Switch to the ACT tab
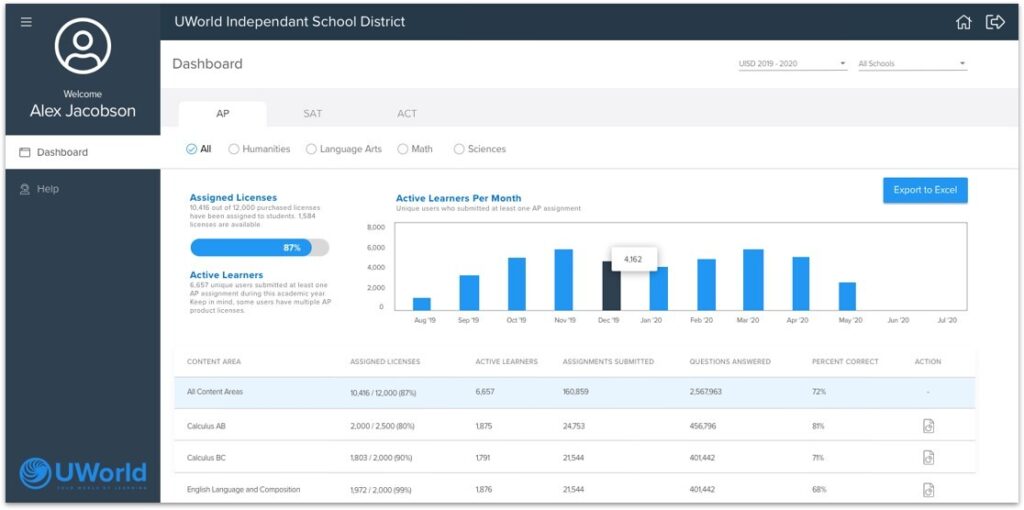This screenshot has height=510, width=1024. click(x=407, y=114)
